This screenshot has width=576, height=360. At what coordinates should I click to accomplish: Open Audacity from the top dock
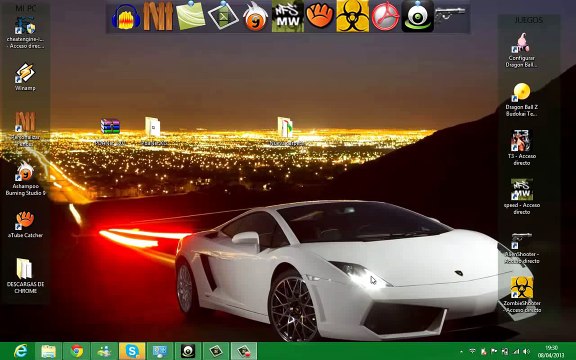(126, 17)
